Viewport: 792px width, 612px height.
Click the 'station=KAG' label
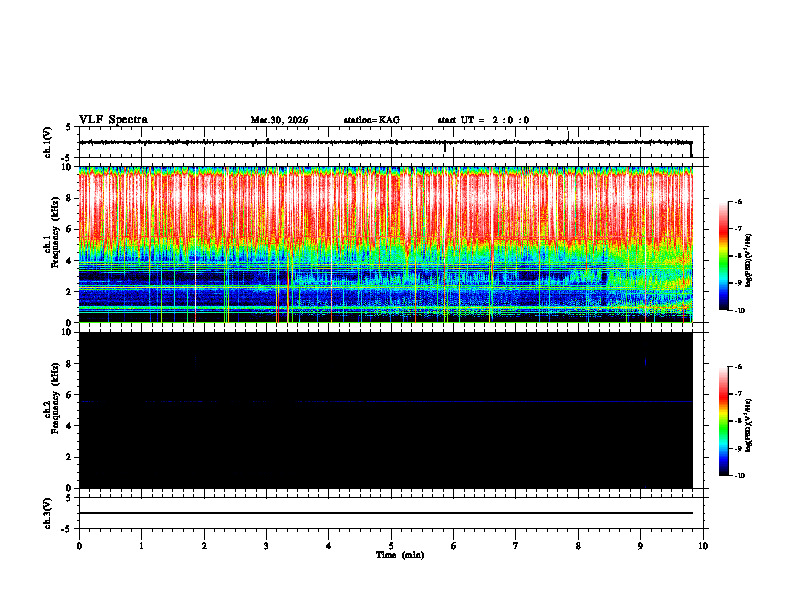click(x=372, y=120)
